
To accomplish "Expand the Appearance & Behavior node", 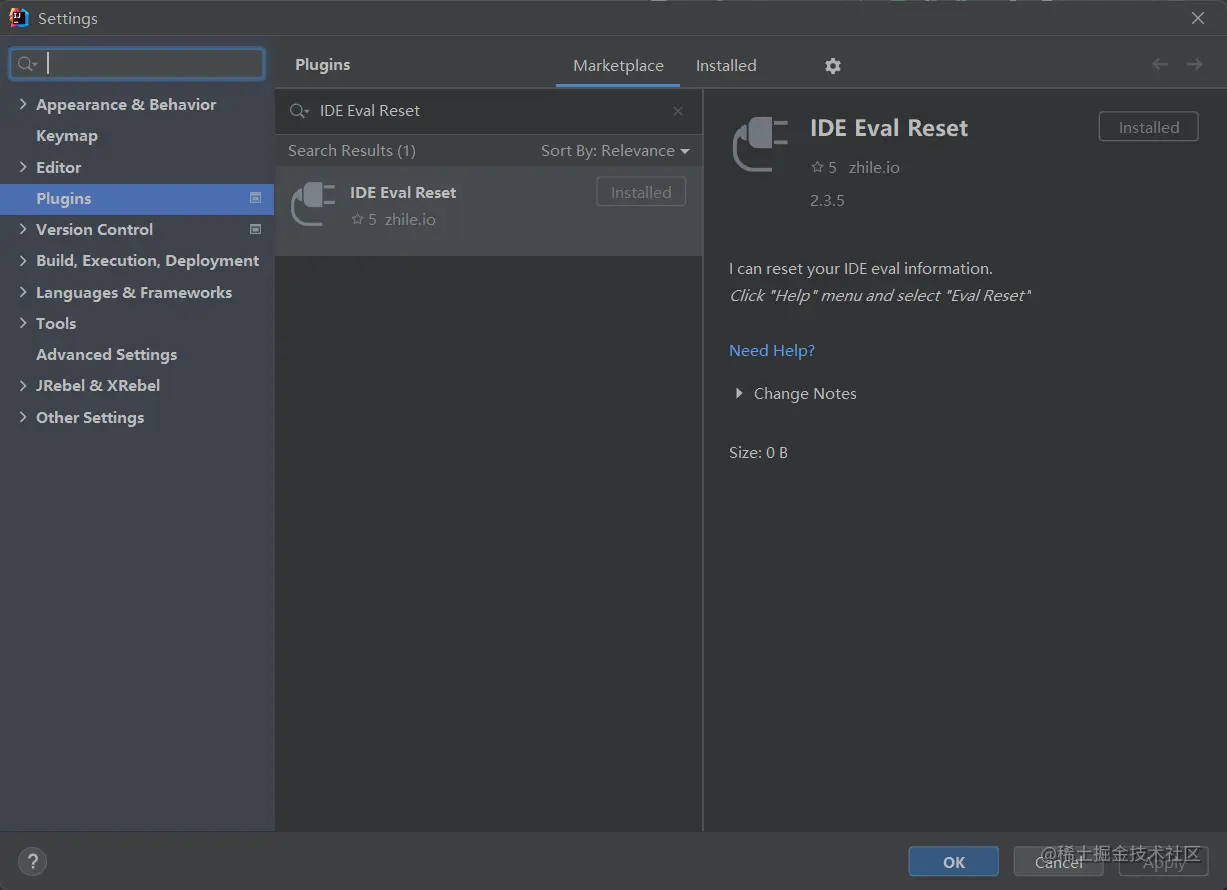I will coord(23,104).
